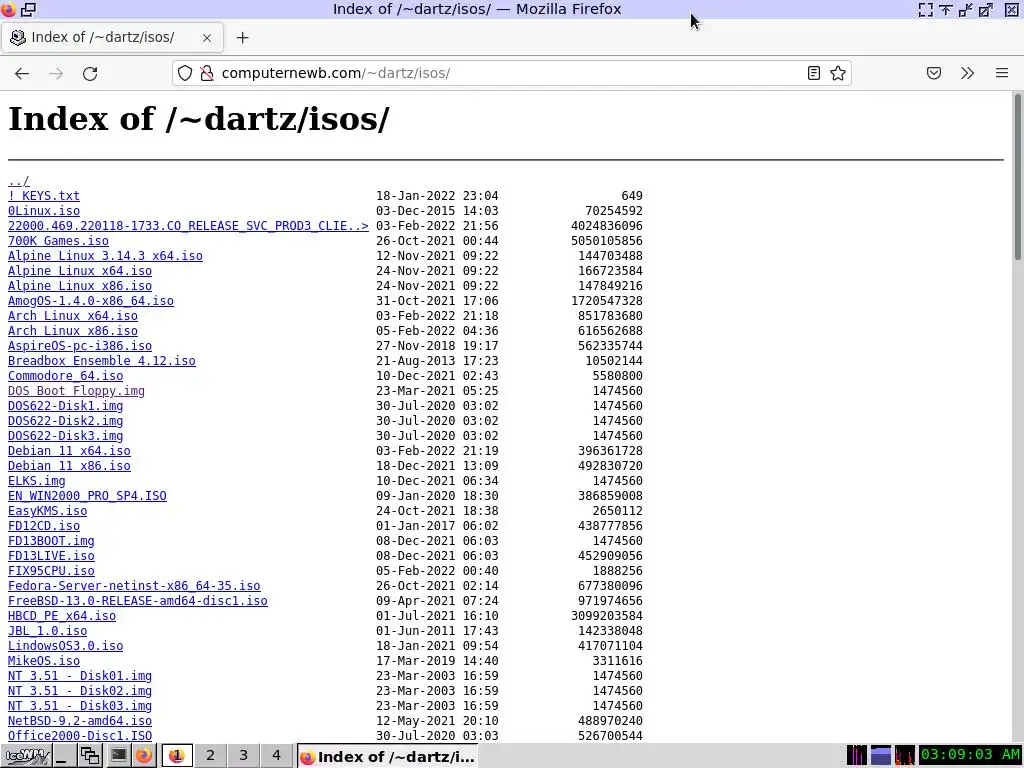
Task: Reload the current page
Action: tap(90, 73)
